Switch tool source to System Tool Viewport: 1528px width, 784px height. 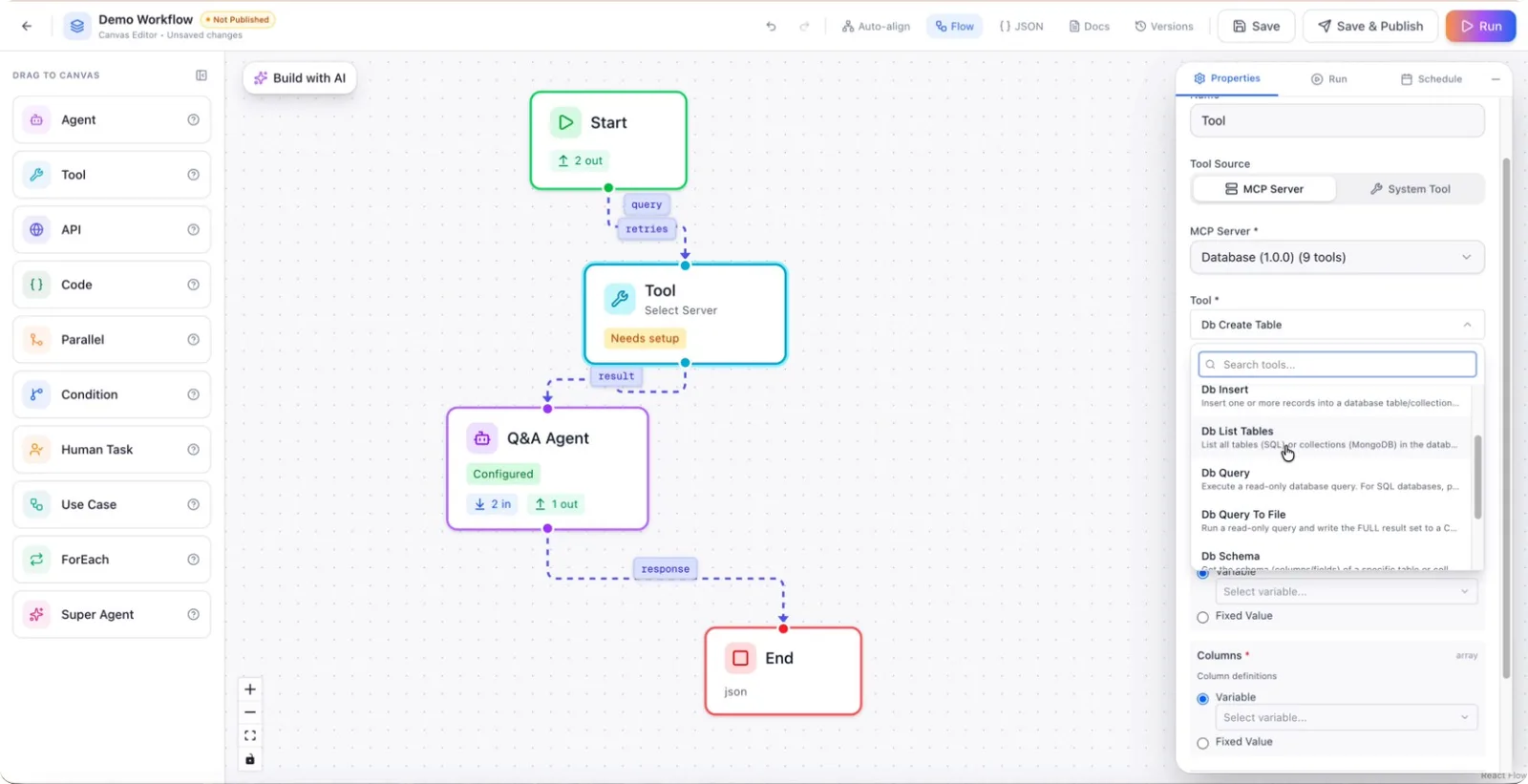coord(1410,189)
